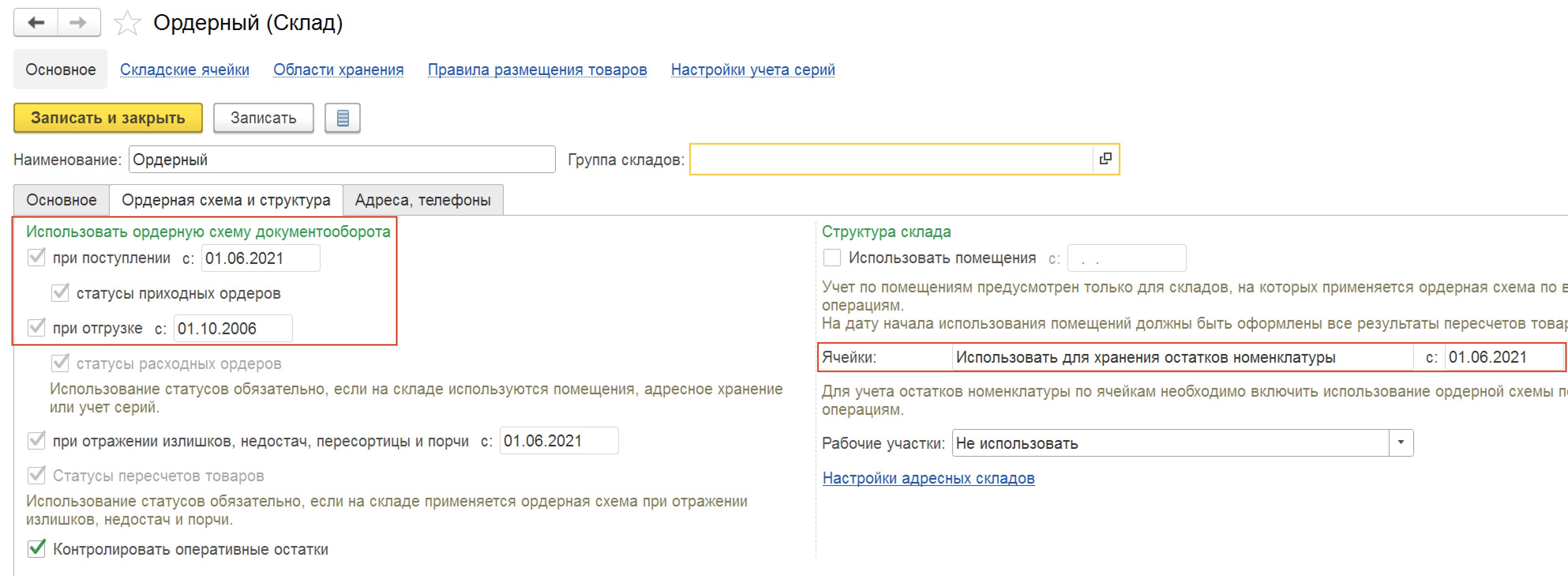The width and height of the screenshot is (1568, 576).
Task: Toggle the 'при отгрузке' checkbox
Action: click(37, 328)
